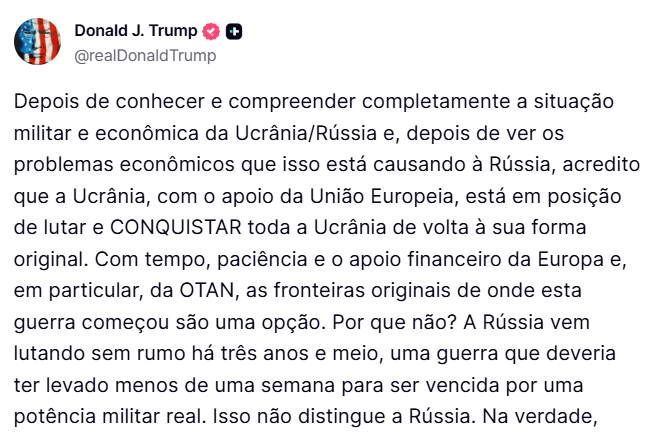The image size is (656, 432).
Task: Click the pink verified checkmark badge
Action: click(211, 31)
